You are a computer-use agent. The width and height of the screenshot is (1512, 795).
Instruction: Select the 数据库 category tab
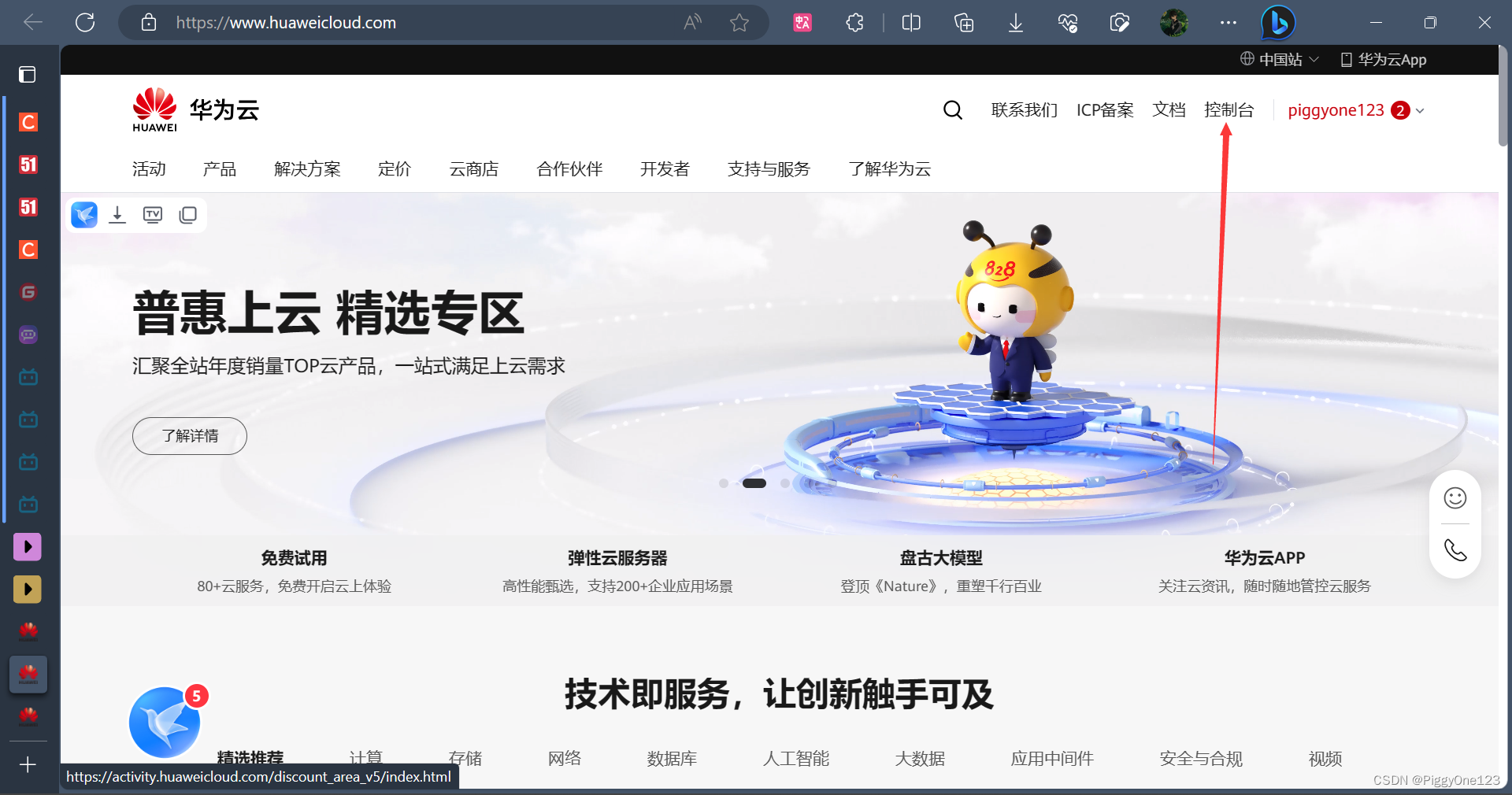(x=672, y=758)
